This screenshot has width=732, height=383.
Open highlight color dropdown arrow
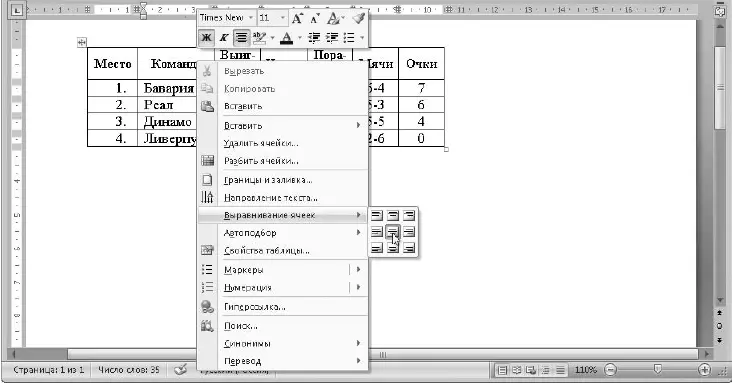pyautogui.click(x=272, y=37)
